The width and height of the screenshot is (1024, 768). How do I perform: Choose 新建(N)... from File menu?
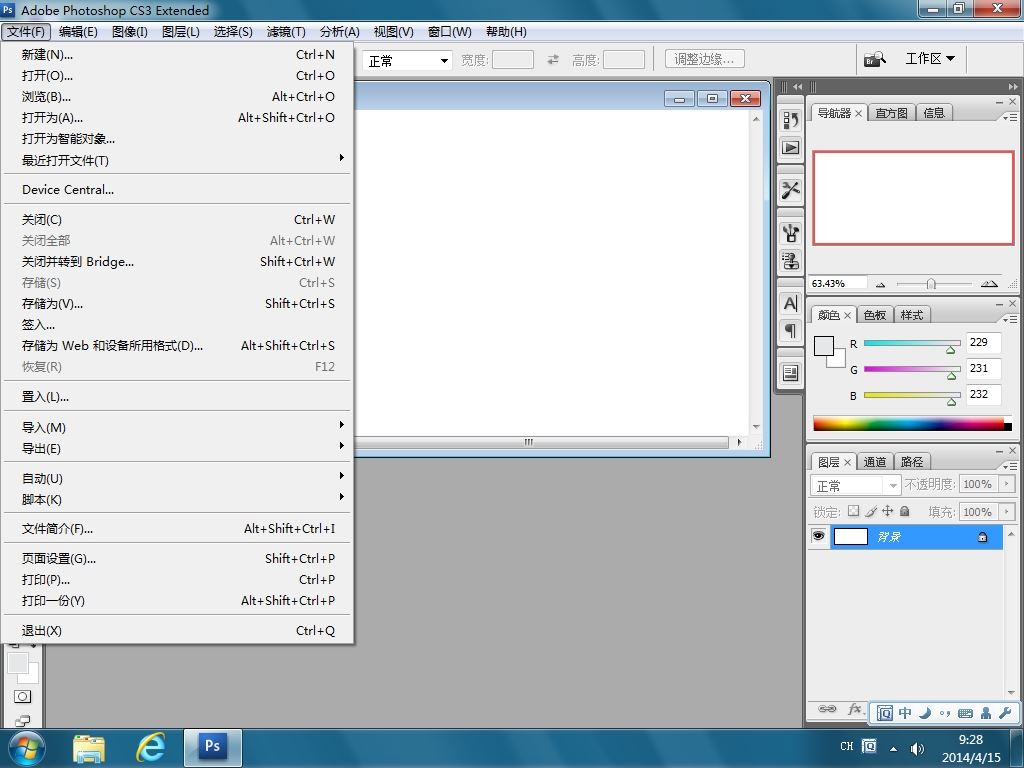178,55
